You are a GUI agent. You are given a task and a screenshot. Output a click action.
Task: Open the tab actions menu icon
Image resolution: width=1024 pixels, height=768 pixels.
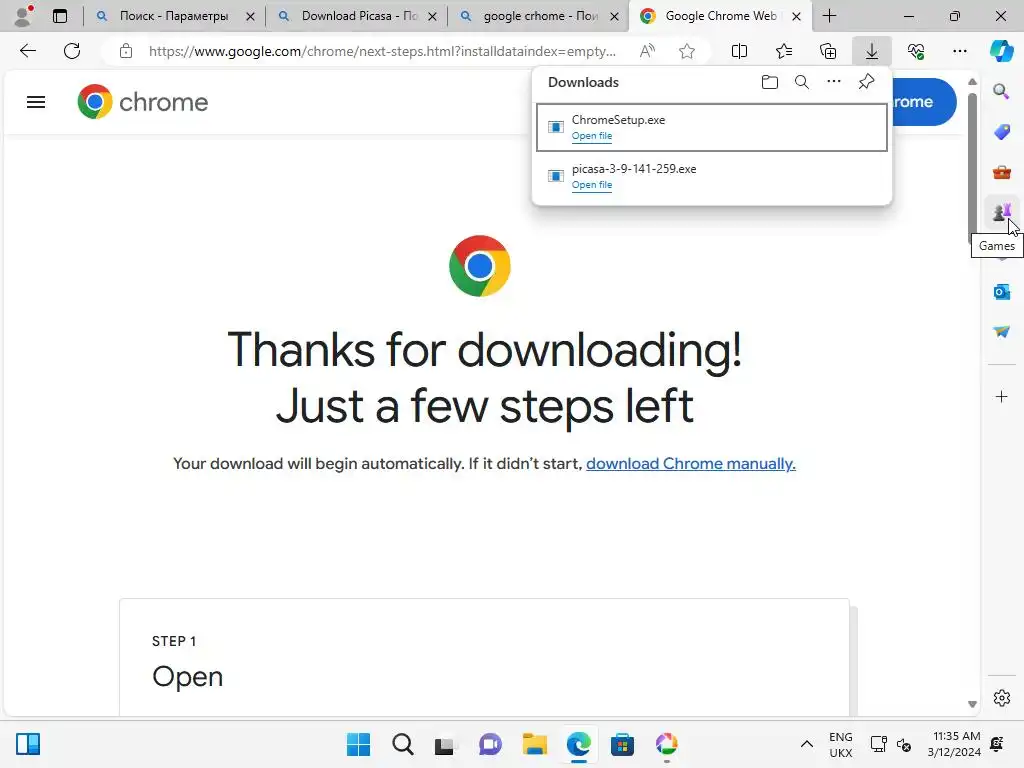pyautogui.click(x=60, y=16)
